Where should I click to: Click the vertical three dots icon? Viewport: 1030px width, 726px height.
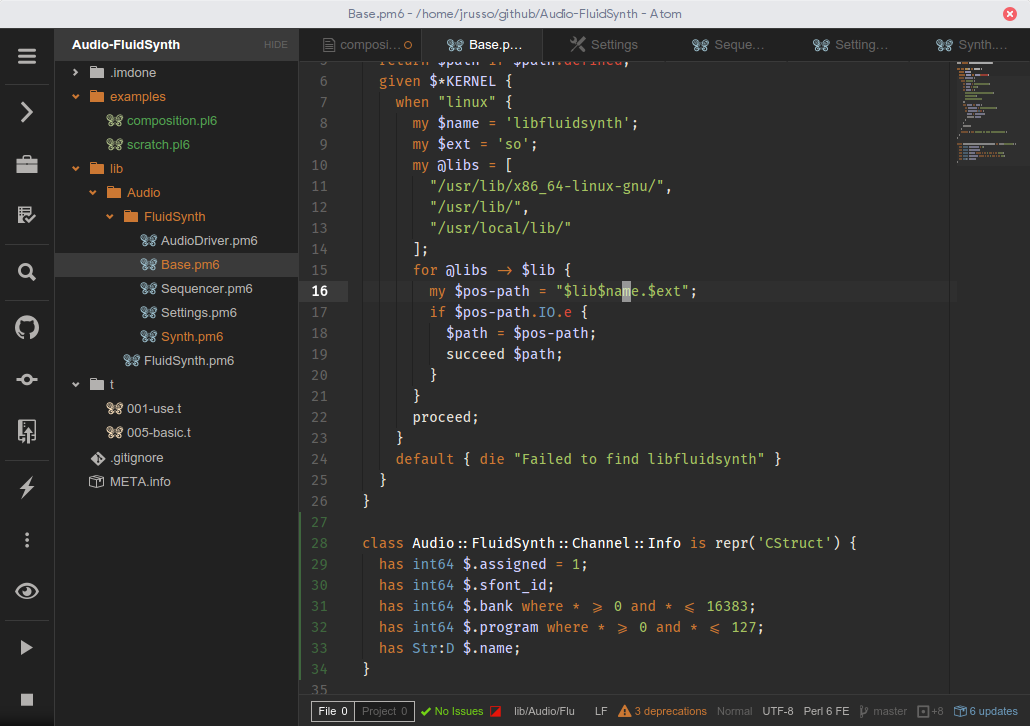tap(27, 540)
